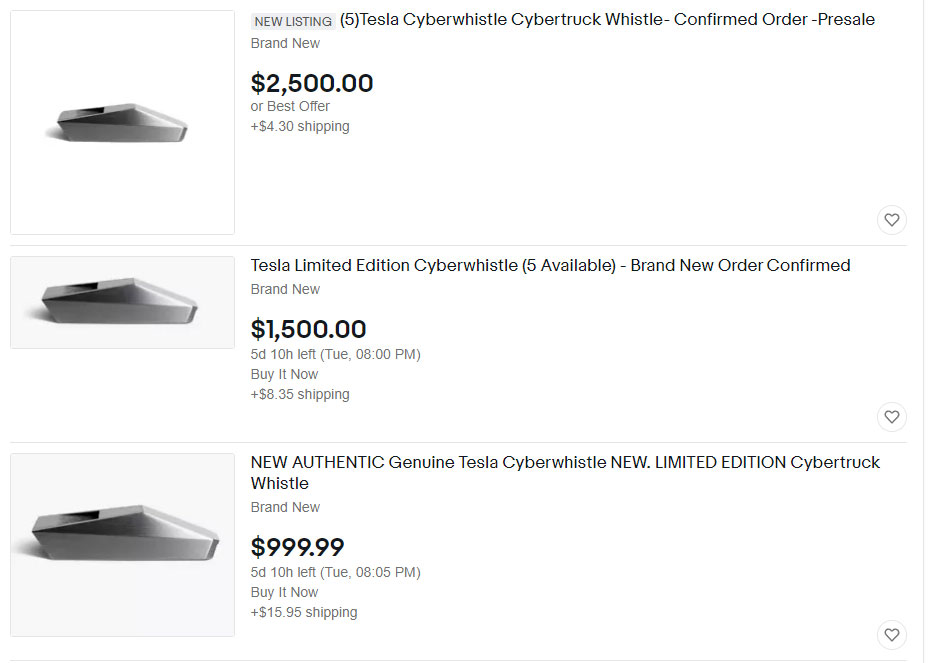
Task: Click the +$8.35 shipping text
Action: pos(300,395)
